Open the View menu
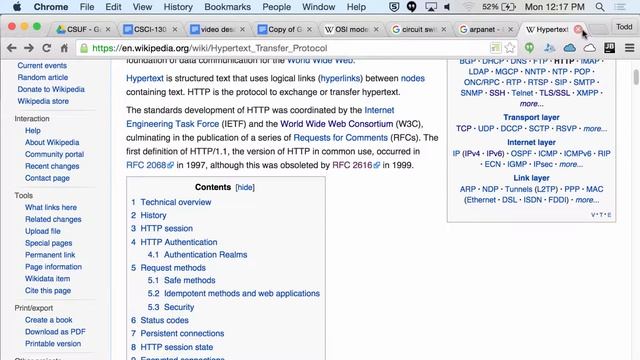This screenshot has width=640, height=360. (x=142, y=7)
